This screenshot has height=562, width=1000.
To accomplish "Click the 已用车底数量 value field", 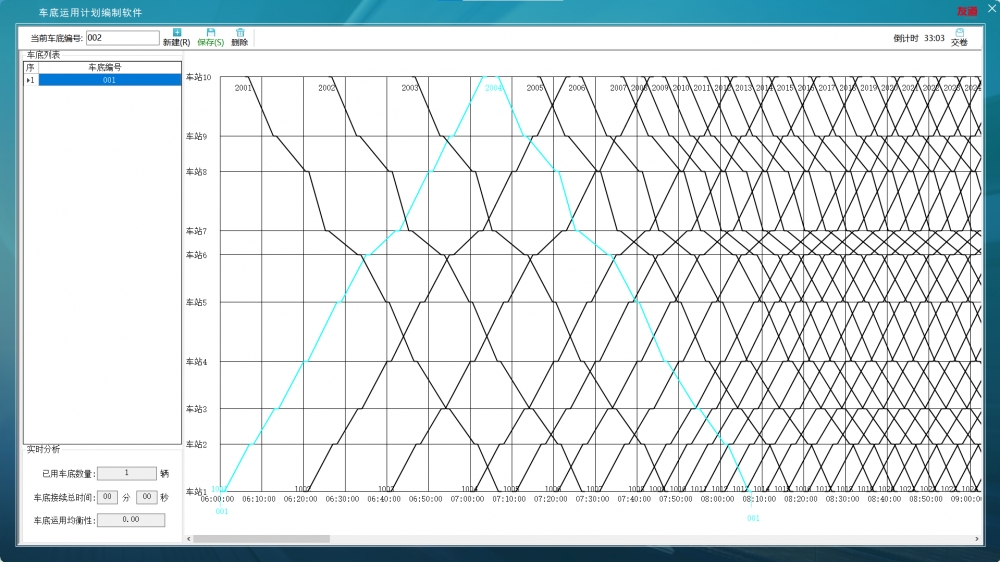I will point(126,474).
